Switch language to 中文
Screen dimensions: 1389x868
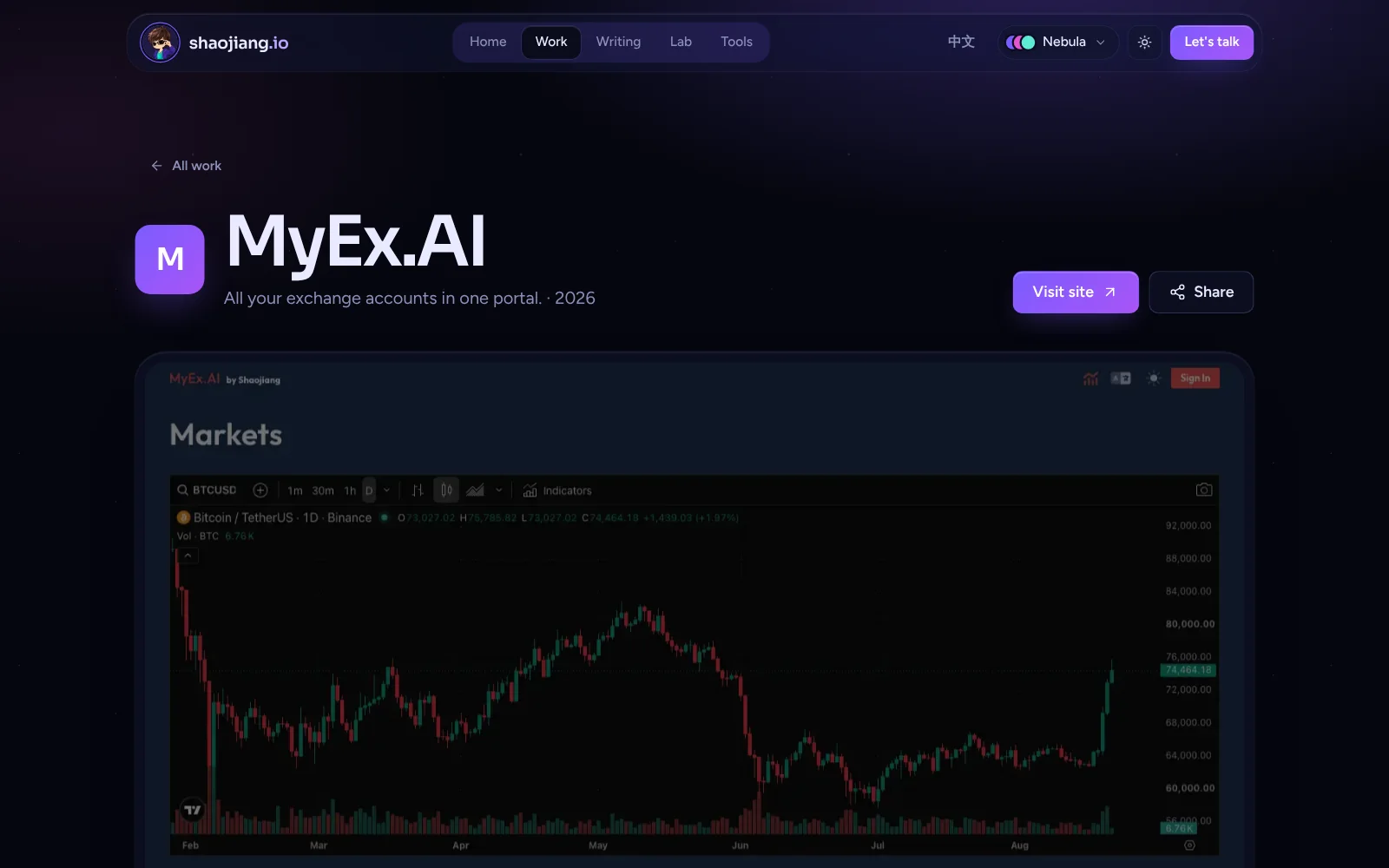click(961, 42)
